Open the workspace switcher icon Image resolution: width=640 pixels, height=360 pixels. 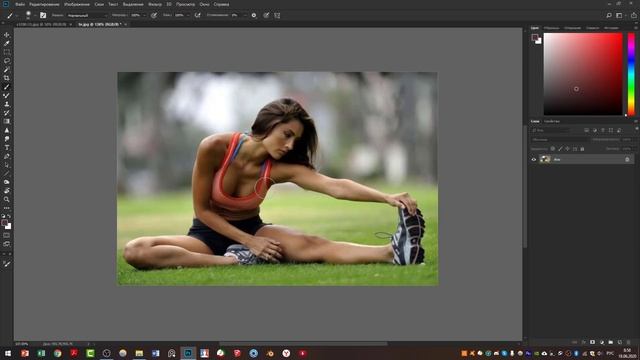(x=620, y=15)
